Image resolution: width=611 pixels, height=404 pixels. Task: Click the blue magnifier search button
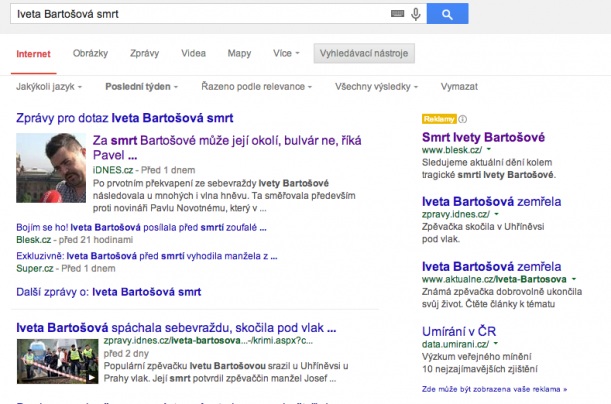click(448, 14)
